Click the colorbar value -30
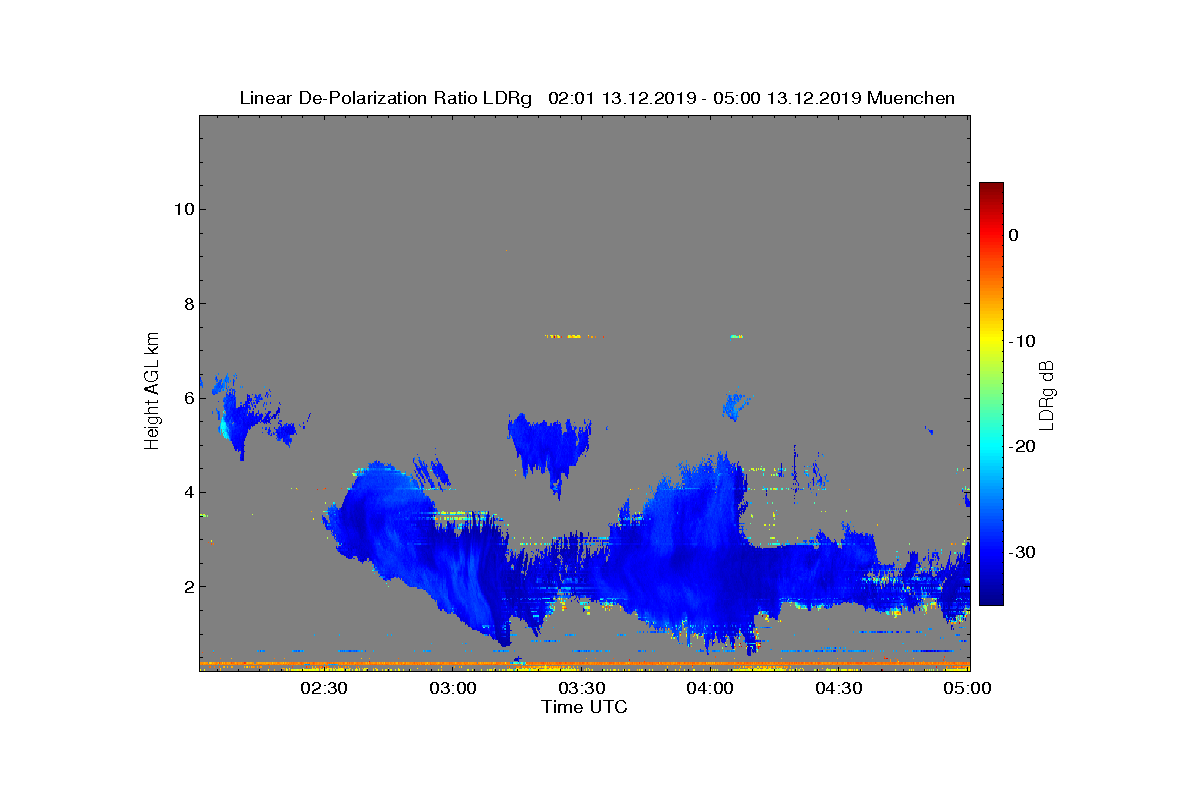 point(1021,552)
